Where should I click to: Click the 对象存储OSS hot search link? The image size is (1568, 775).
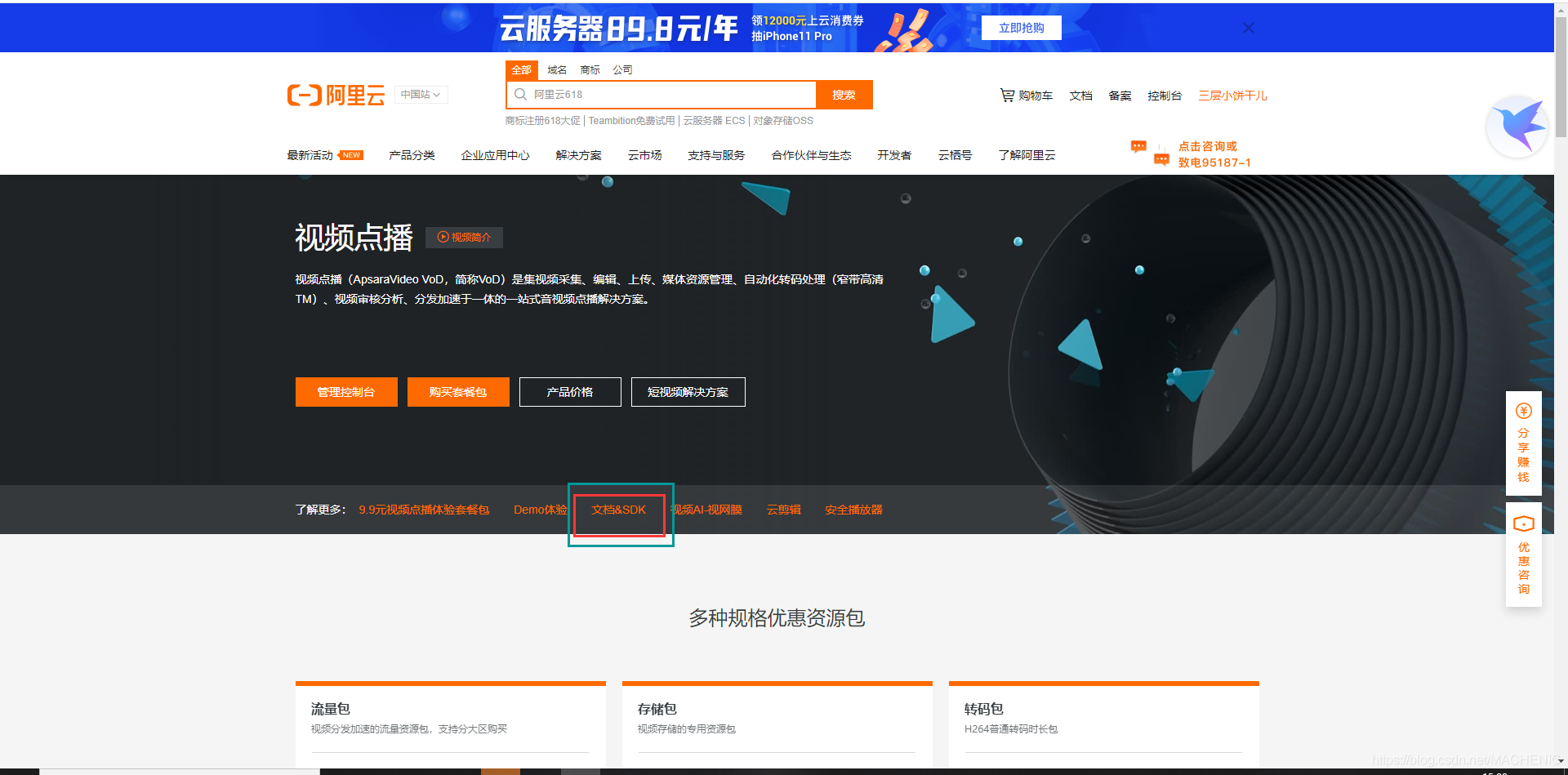tap(783, 121)
